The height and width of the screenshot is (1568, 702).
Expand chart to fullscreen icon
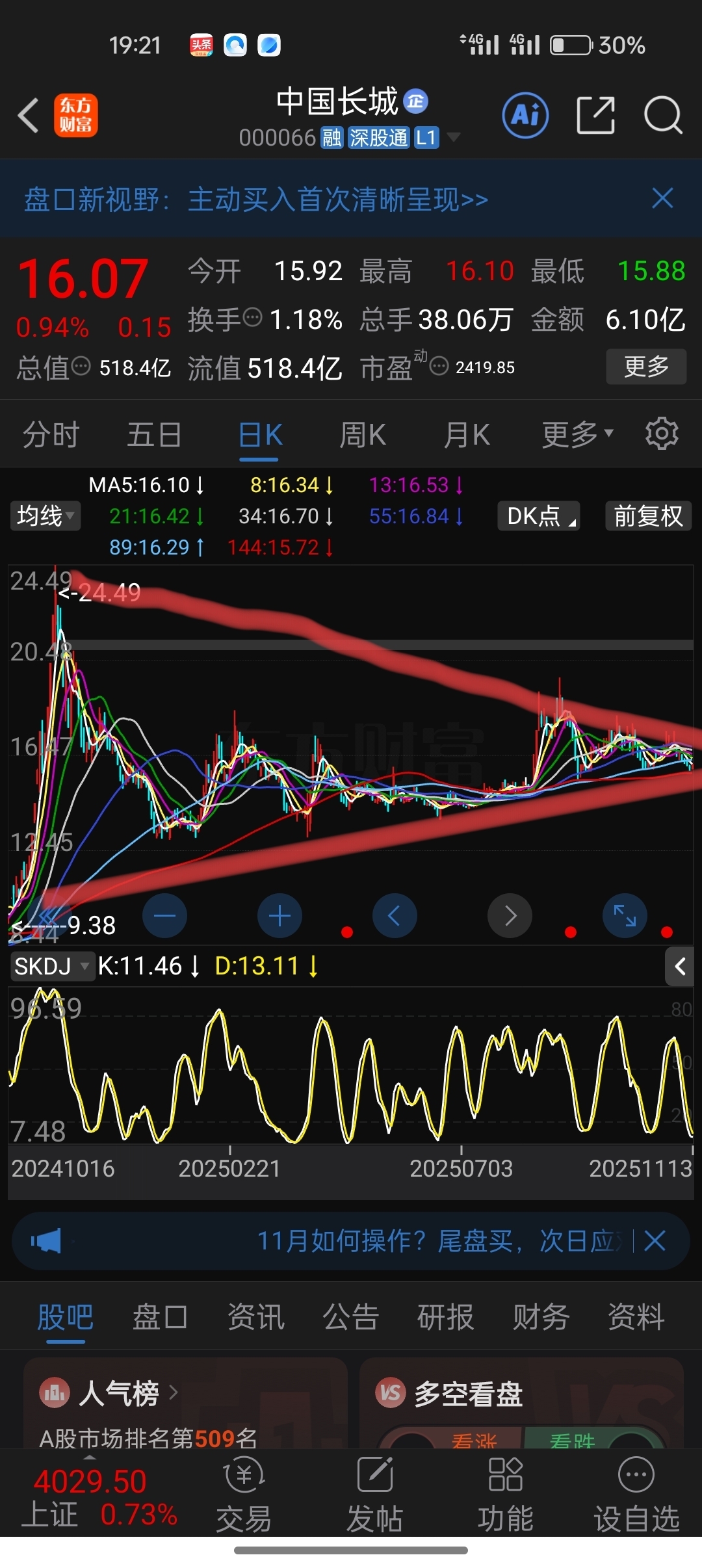pyautogui.click(x=625, y=916)
